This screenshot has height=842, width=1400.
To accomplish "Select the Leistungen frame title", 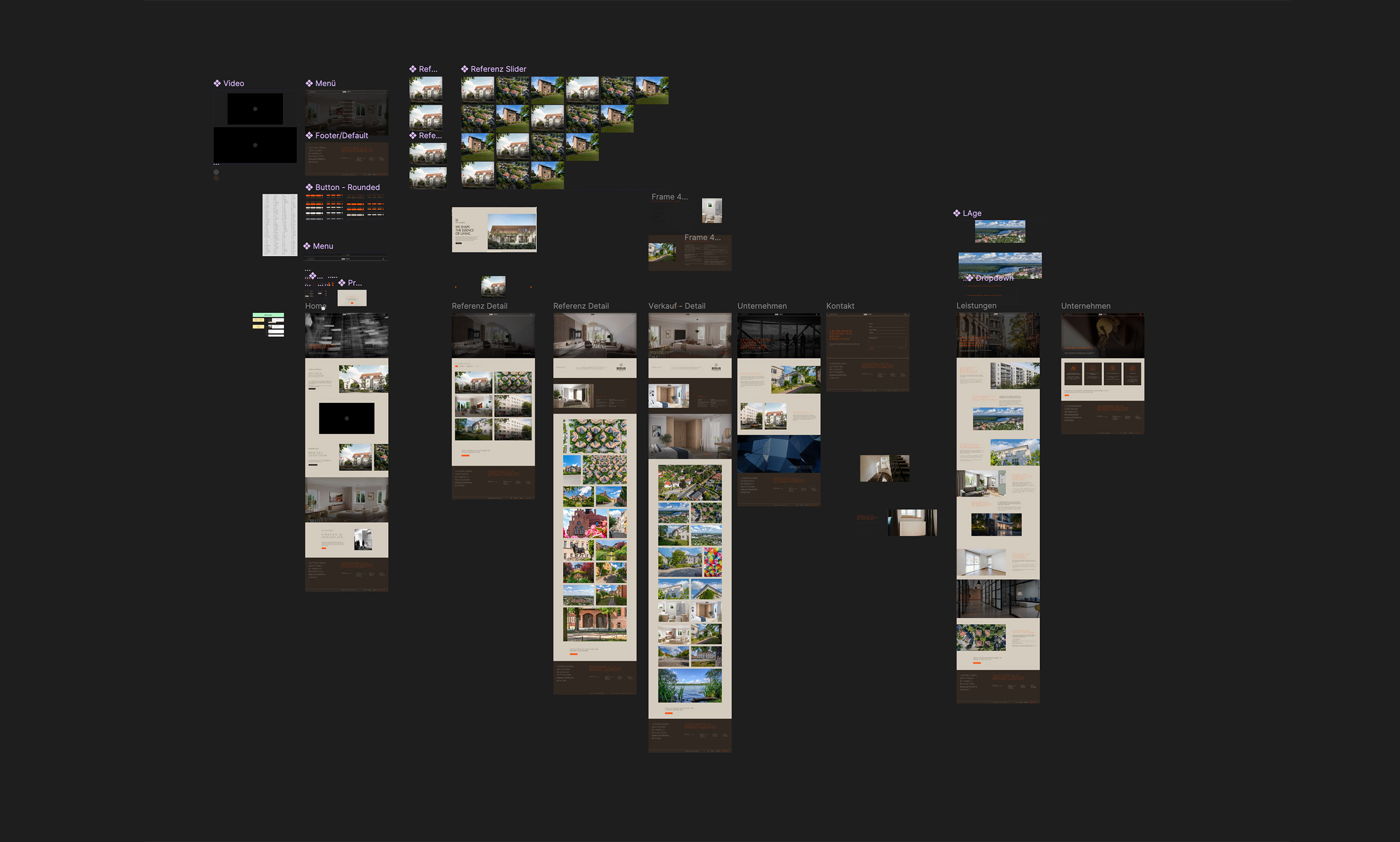I will pyautogui.click(x=976, y=306).
